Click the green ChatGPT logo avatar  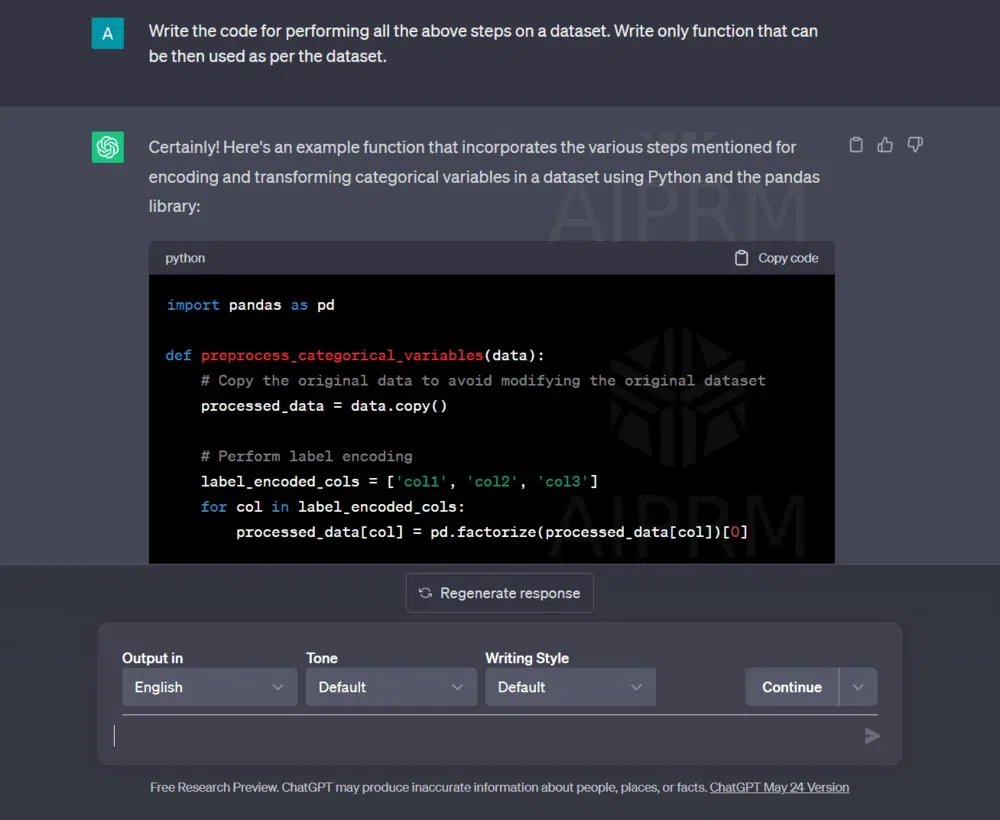coord(108,147)
